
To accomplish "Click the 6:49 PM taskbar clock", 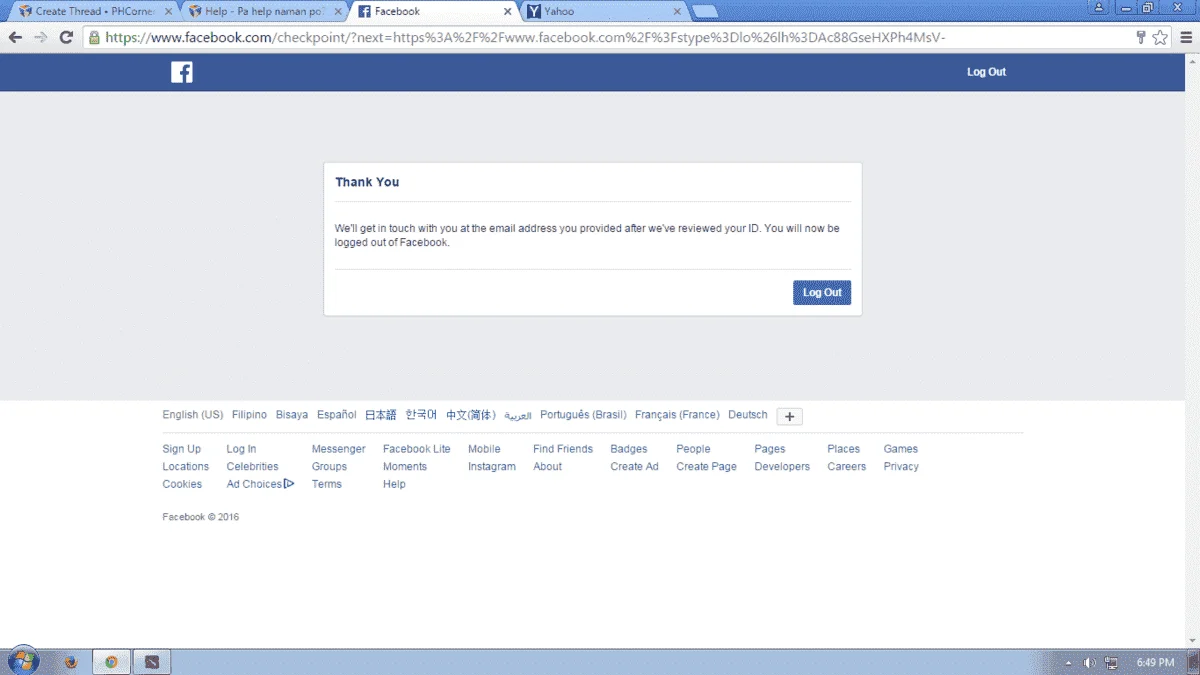I will click(1156, 662).
